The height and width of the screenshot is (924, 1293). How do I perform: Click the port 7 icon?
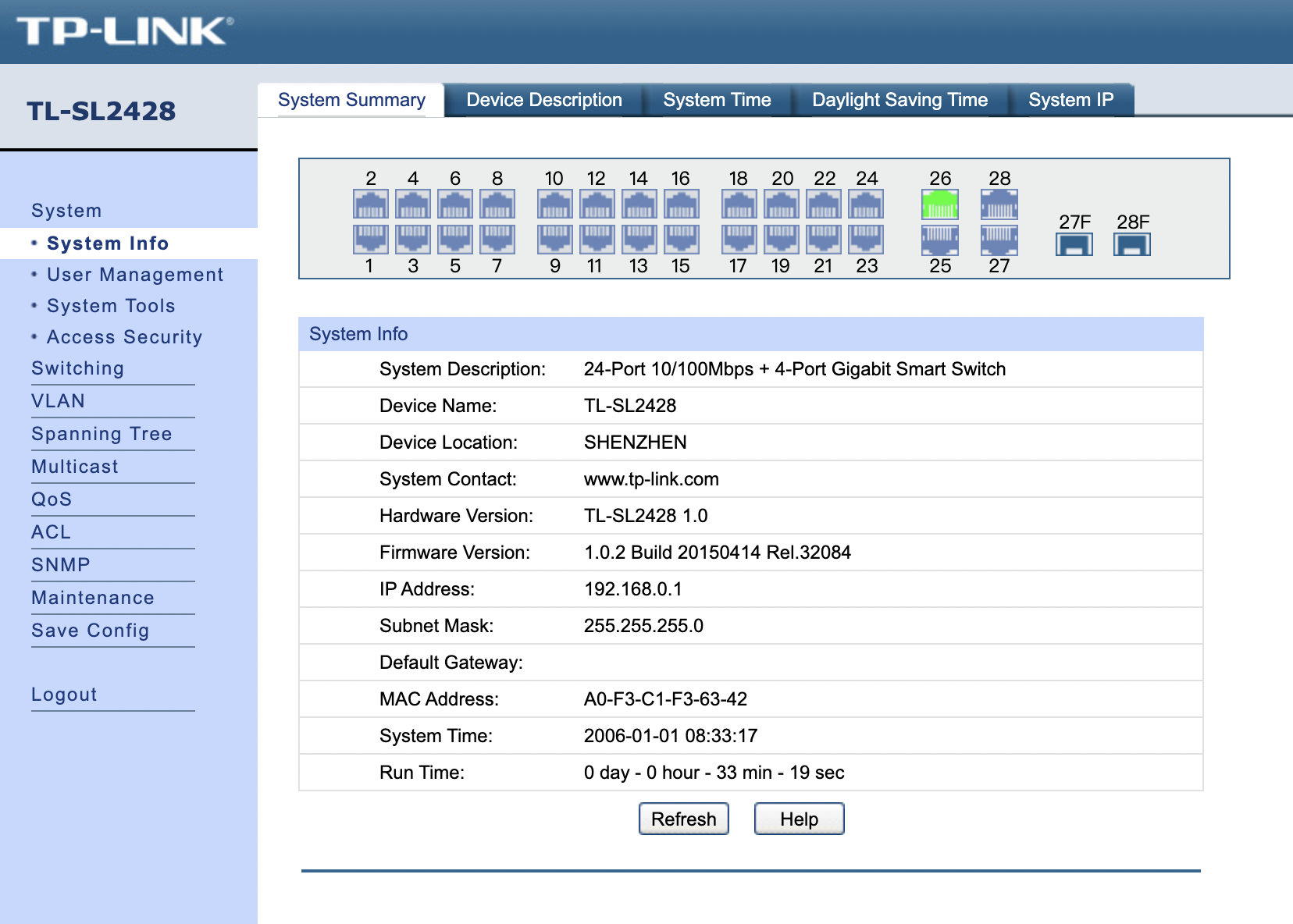click(497, 239)
